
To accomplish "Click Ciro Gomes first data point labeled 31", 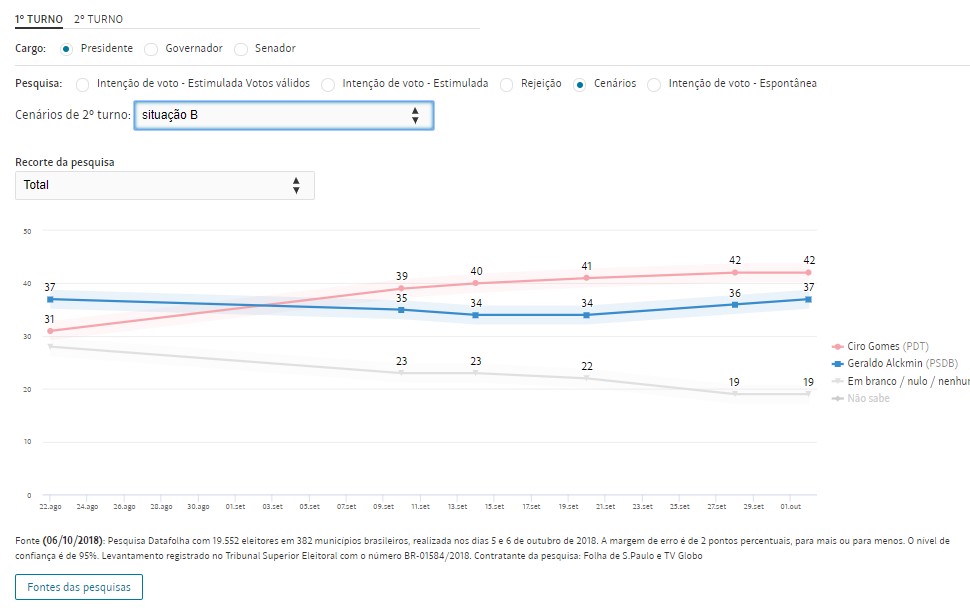I will click(49, 330).
